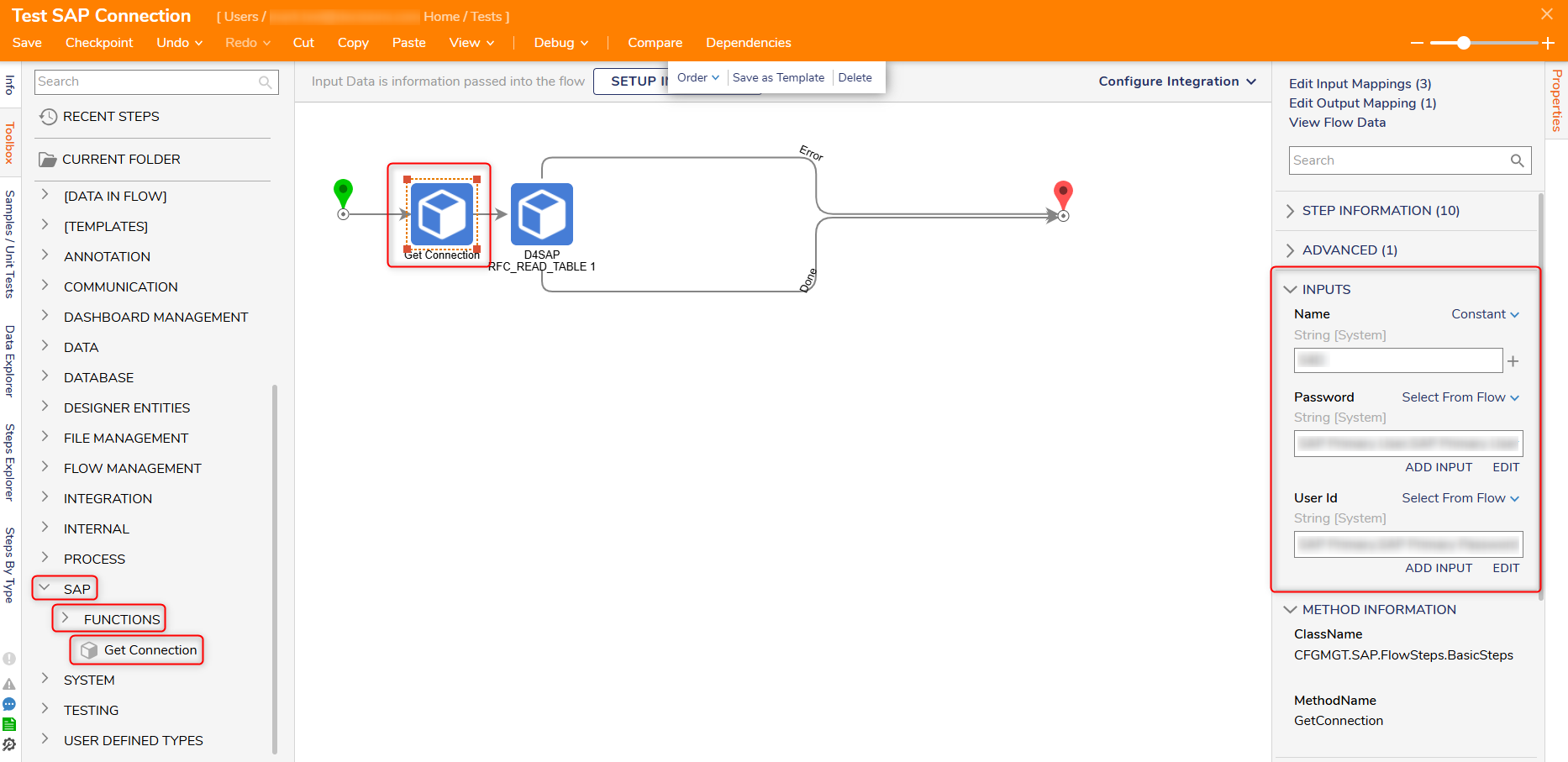Screen dimensions: 1568x762
Task: Open the Undo dropdown menu
Action: tap(180, 43)
